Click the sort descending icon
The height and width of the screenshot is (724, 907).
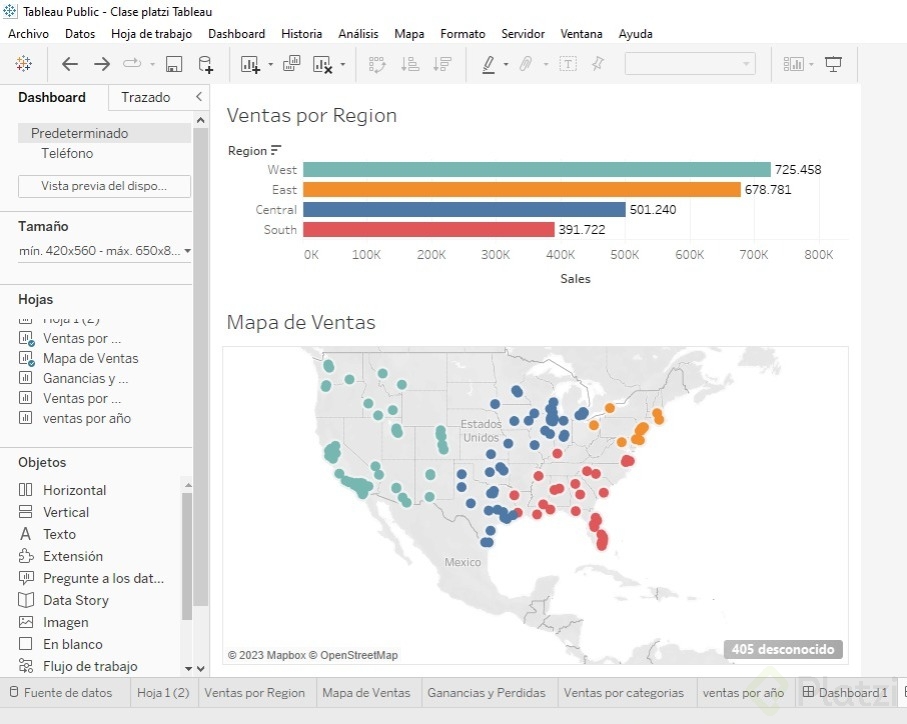442,64
